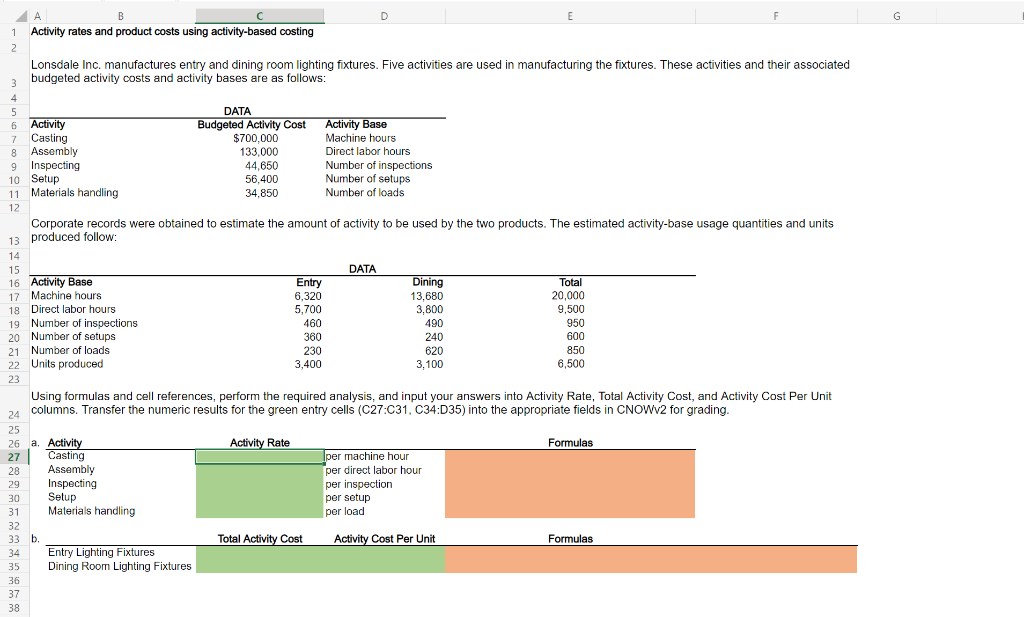Select column header A

point(37,16)
